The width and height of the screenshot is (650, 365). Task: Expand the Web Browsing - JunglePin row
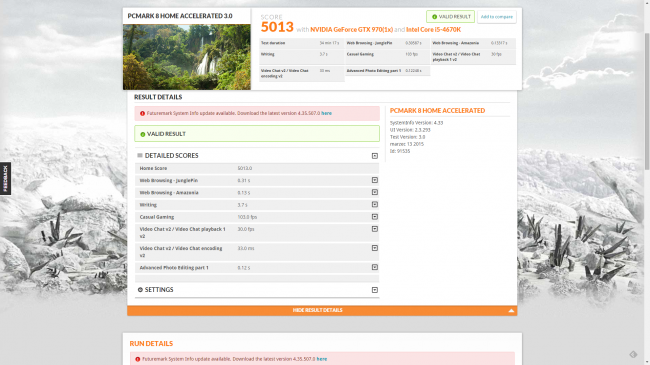pyautogui.click(x=375, y=180)
